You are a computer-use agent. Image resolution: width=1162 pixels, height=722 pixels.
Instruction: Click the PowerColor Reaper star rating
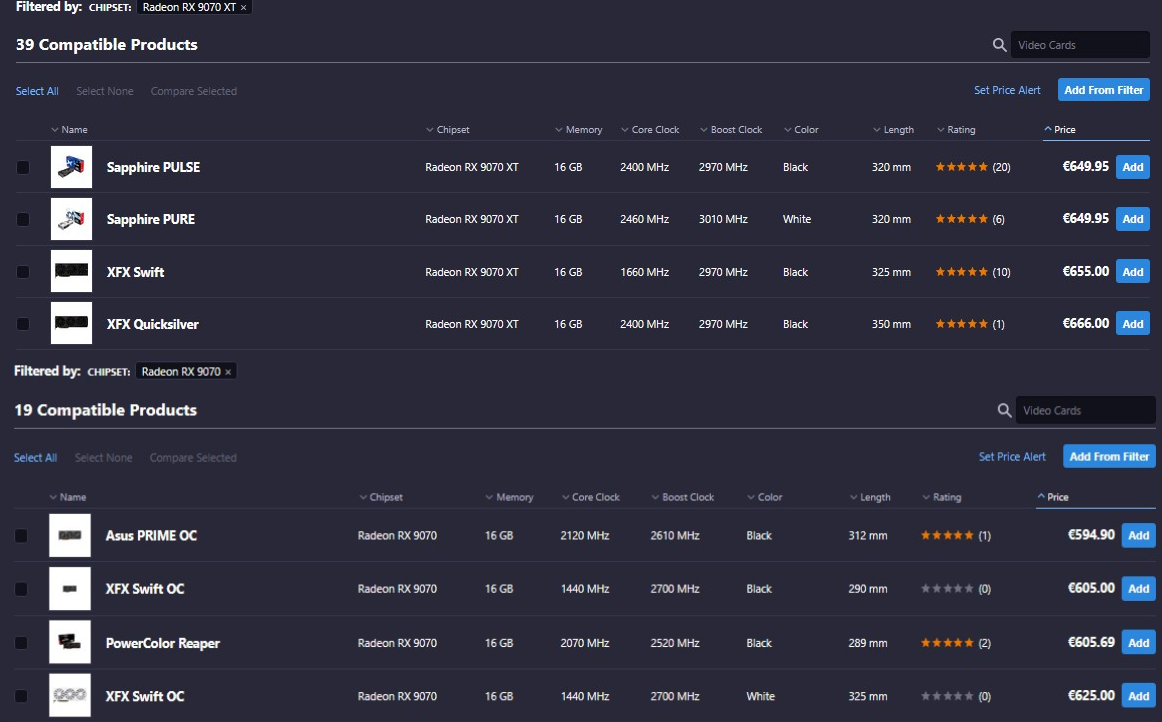pyautogui.click(x=947, y=643)
